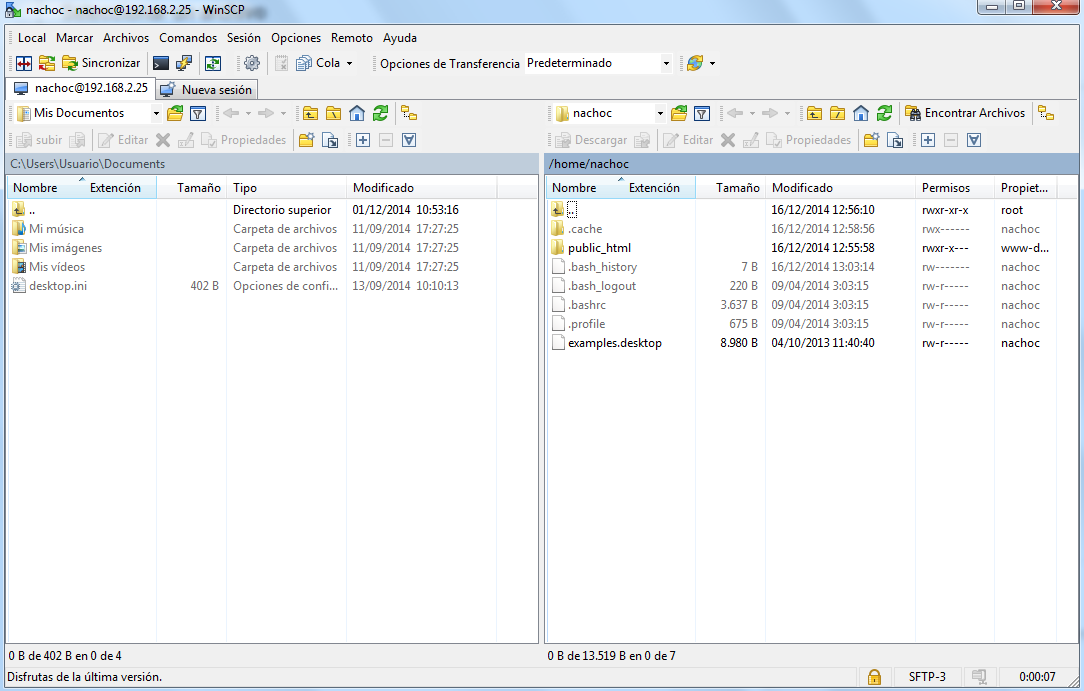Open the Mis Documentos directory dropdown
Image resolution: width=1084 pixels, height=691 pixels.
(156, 113)
